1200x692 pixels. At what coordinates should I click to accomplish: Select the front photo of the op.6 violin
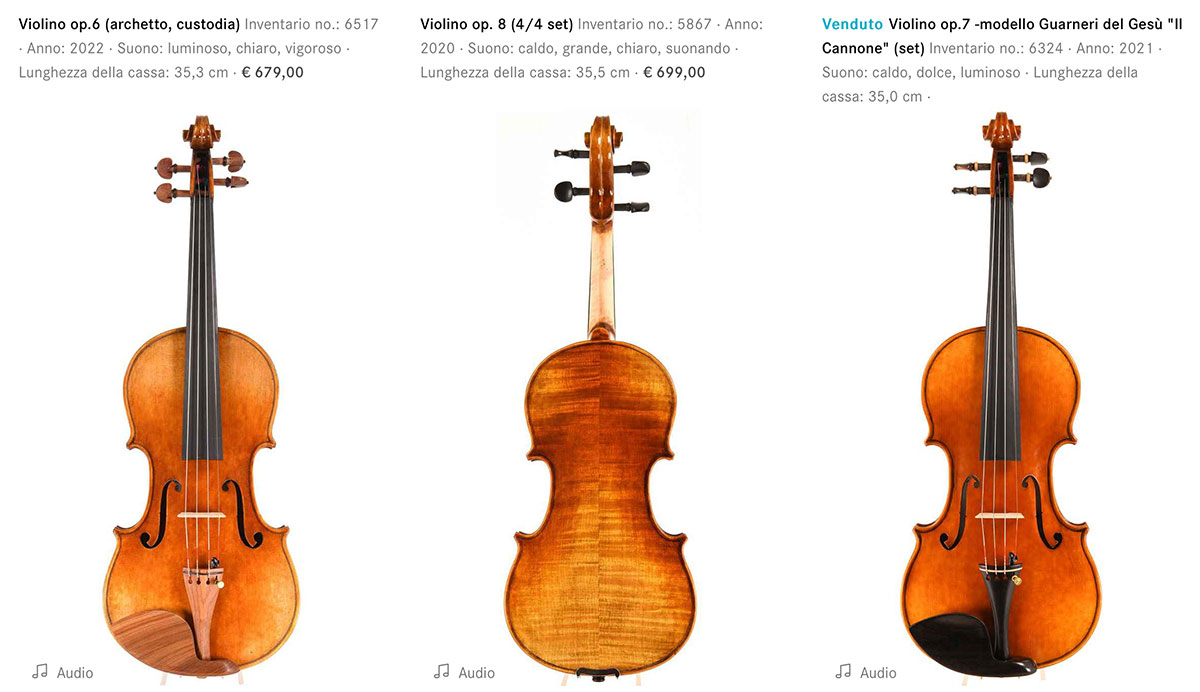[x=201, y=397]
